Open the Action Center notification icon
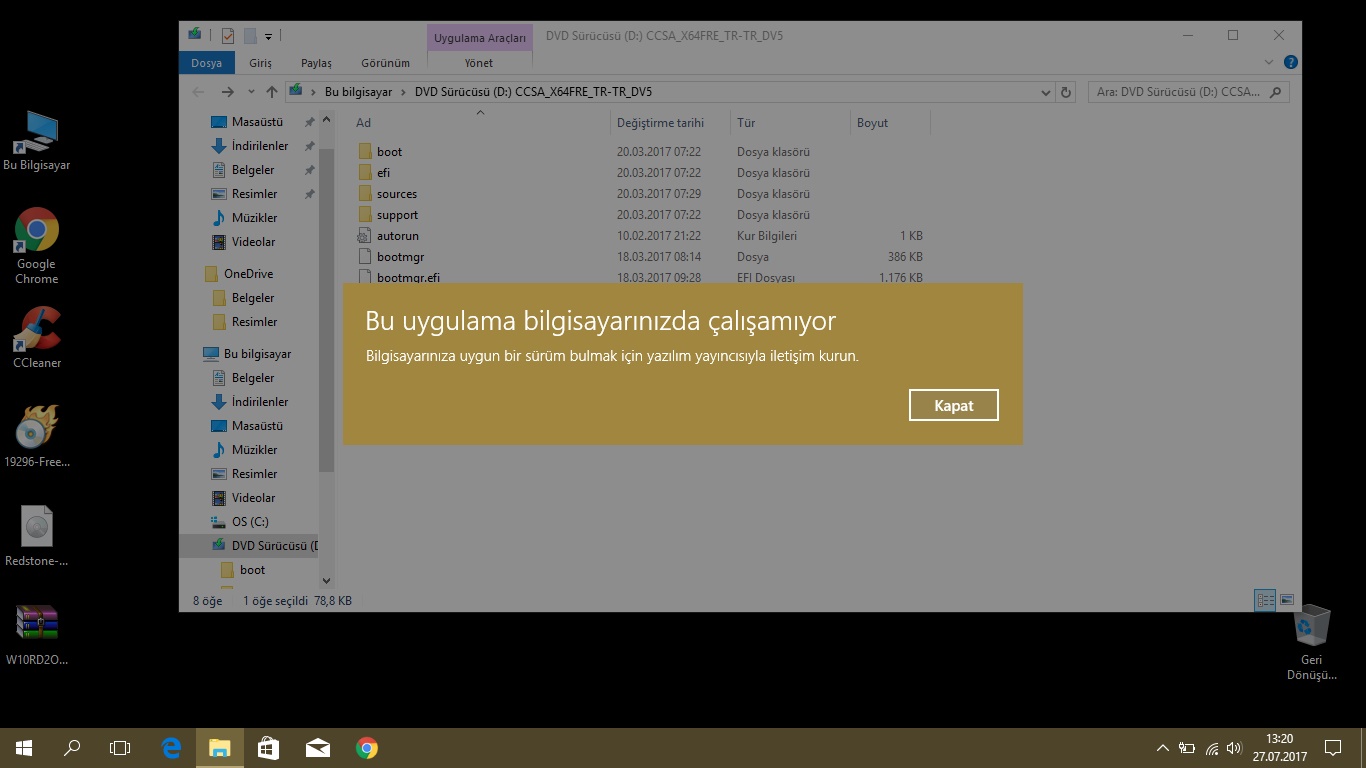 [1333, 748]
